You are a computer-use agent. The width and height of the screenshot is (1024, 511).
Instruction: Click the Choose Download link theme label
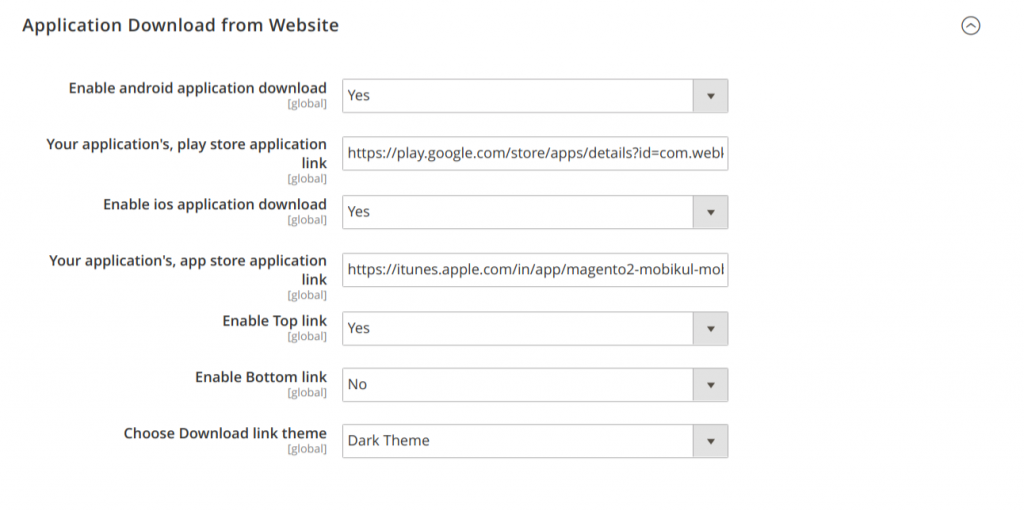click(225, 433)
